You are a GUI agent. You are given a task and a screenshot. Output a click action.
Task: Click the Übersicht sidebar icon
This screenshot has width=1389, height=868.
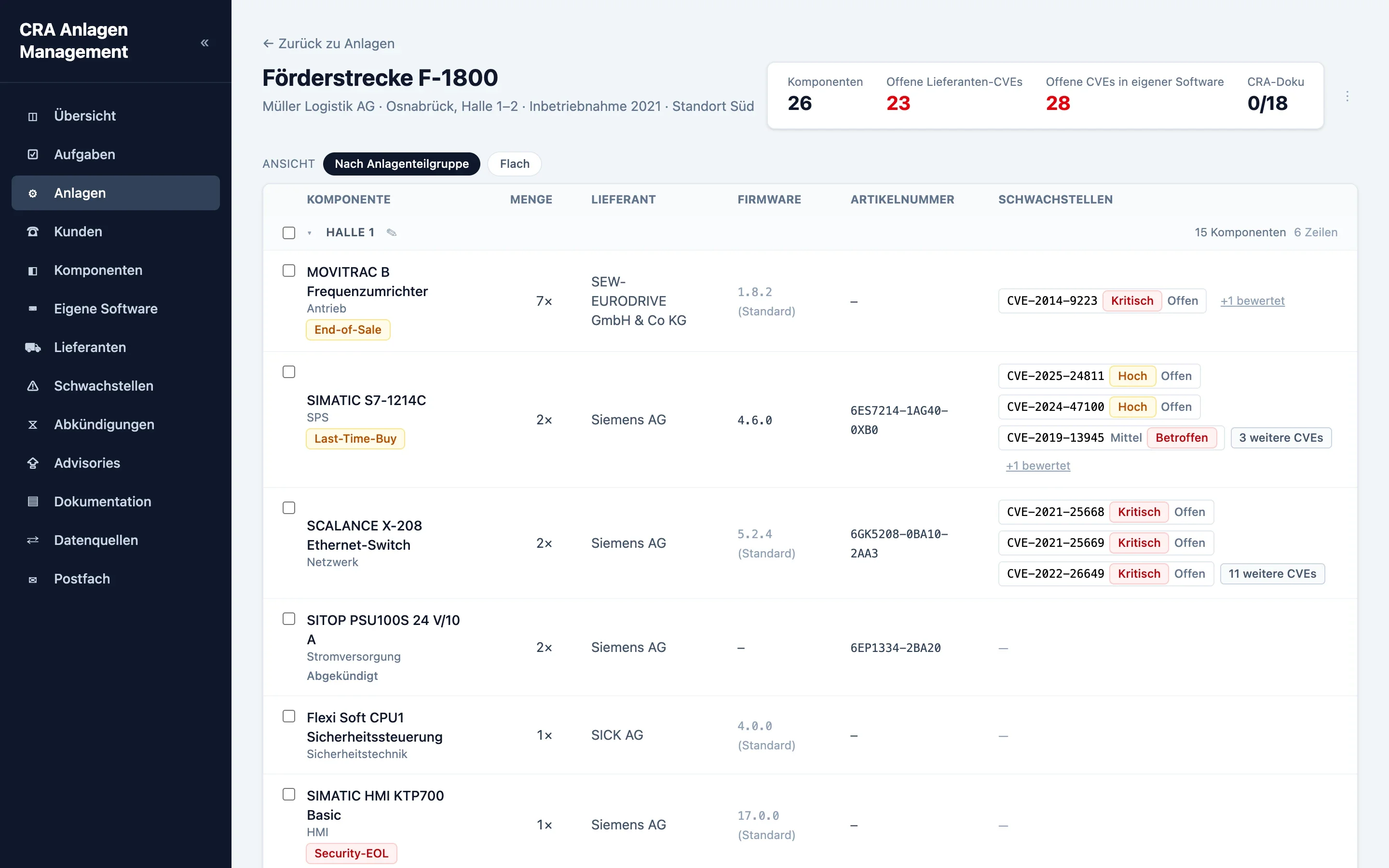click(x=33, y=117)
